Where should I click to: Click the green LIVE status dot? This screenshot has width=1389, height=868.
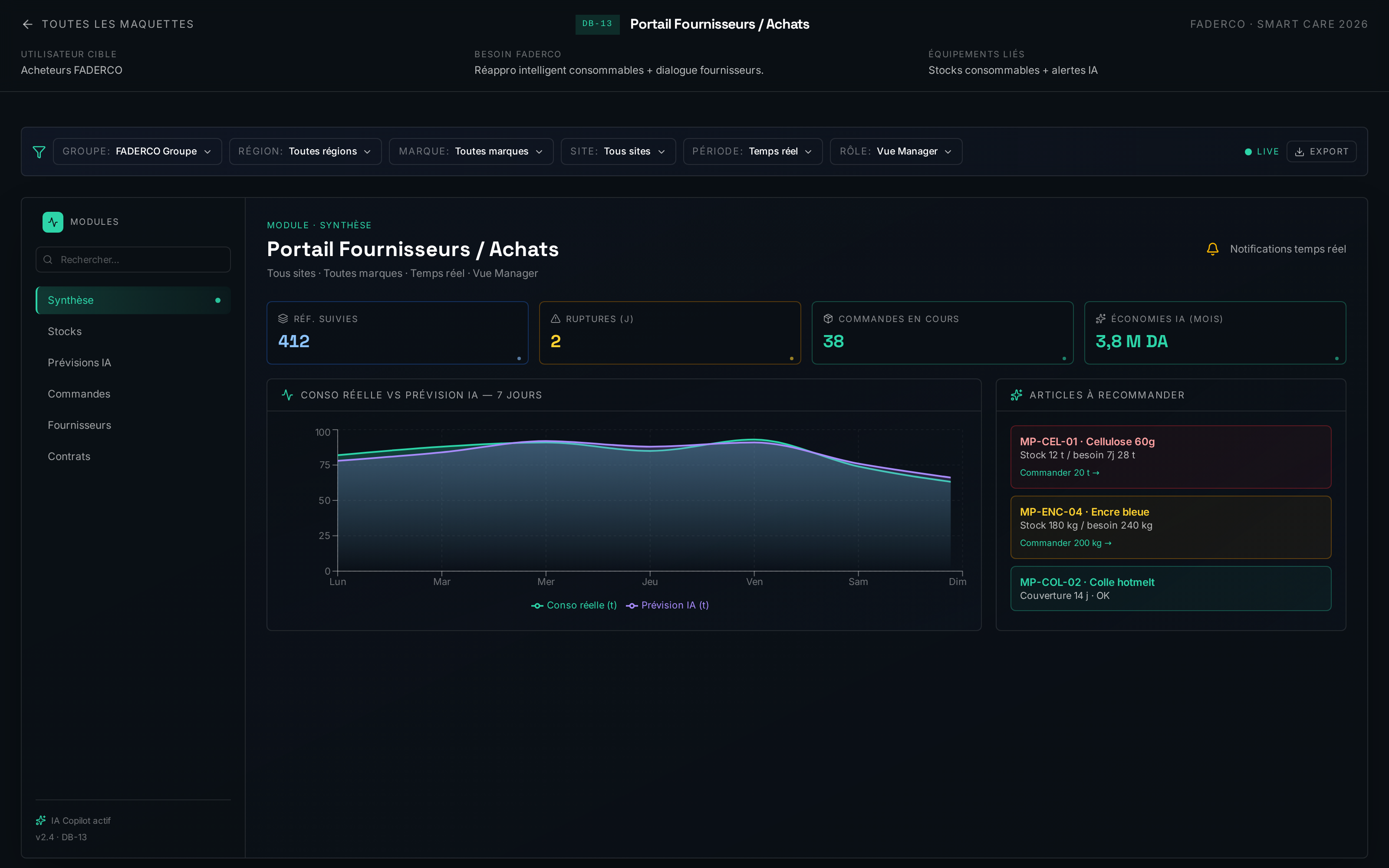click(x=1248, y=151)
